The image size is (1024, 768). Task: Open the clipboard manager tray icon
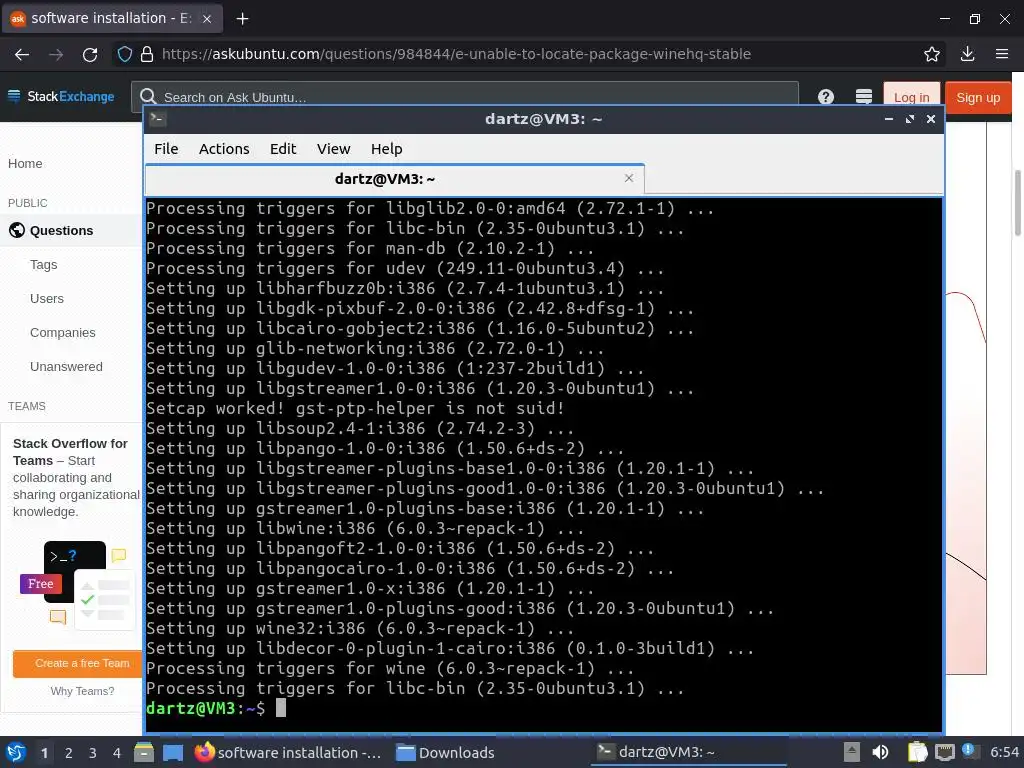click(x=917, y=752)
